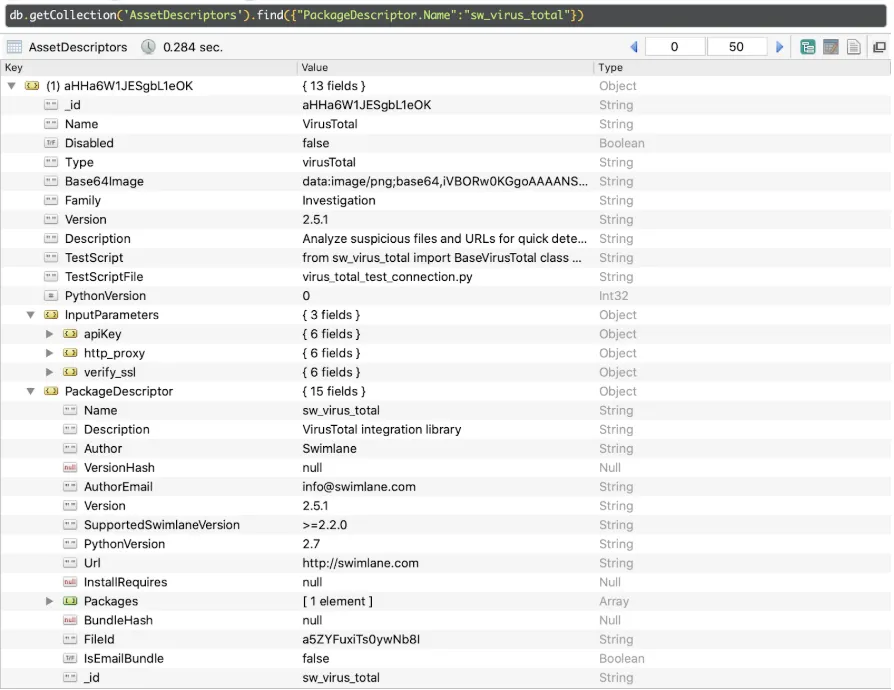Expand the Packages array

pos(50,601)
